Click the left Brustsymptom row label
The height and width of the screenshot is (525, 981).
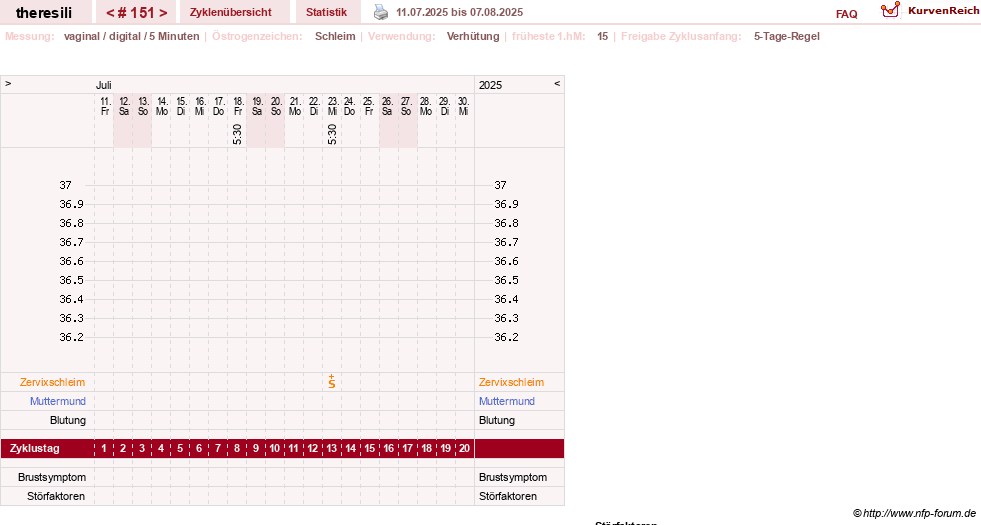coord(52,477)
